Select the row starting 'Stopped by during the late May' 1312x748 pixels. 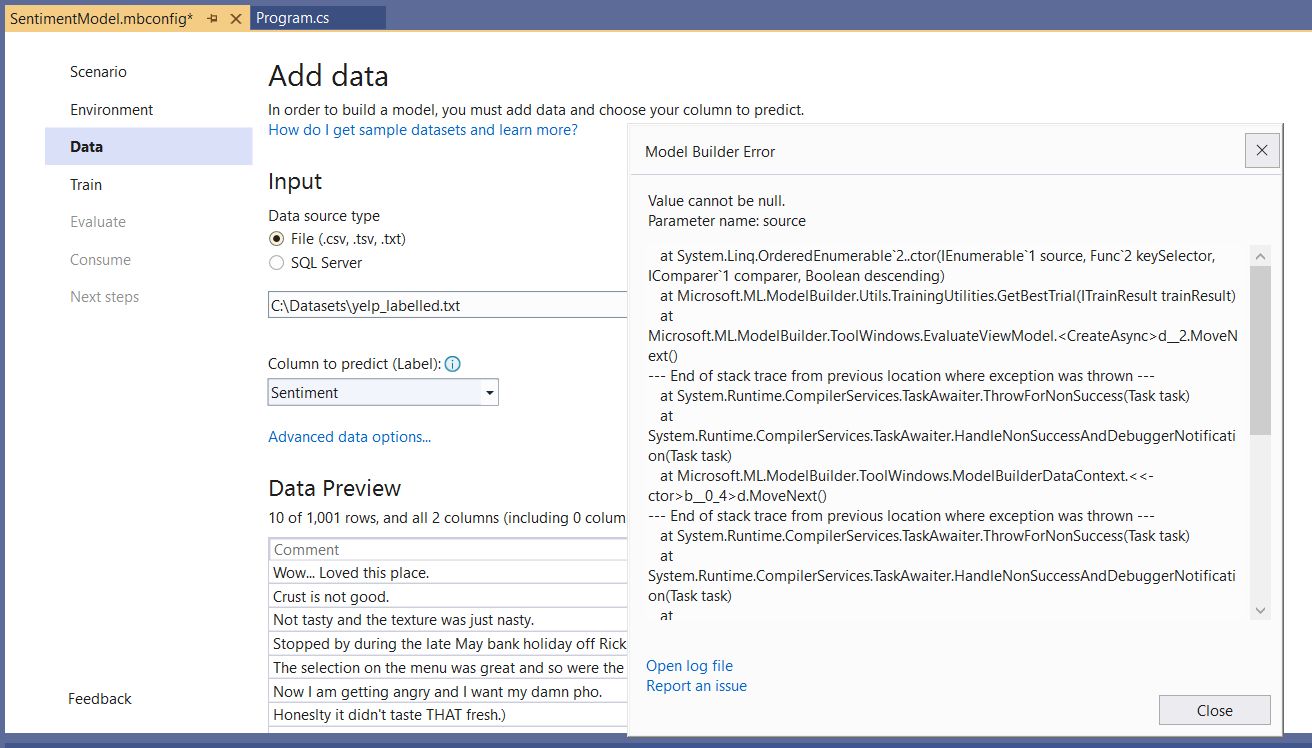pos(449,644)
